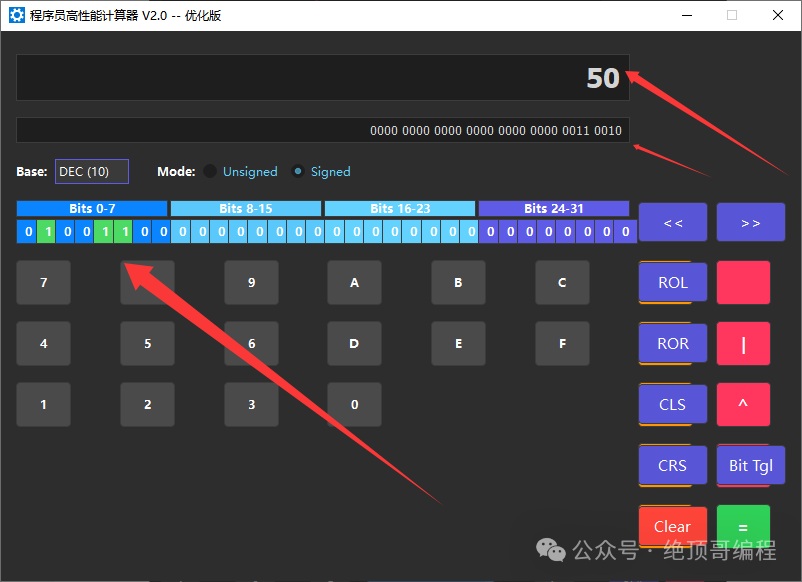Toggle the first bit cell under Bits 24-31

[x=491, y=232]
